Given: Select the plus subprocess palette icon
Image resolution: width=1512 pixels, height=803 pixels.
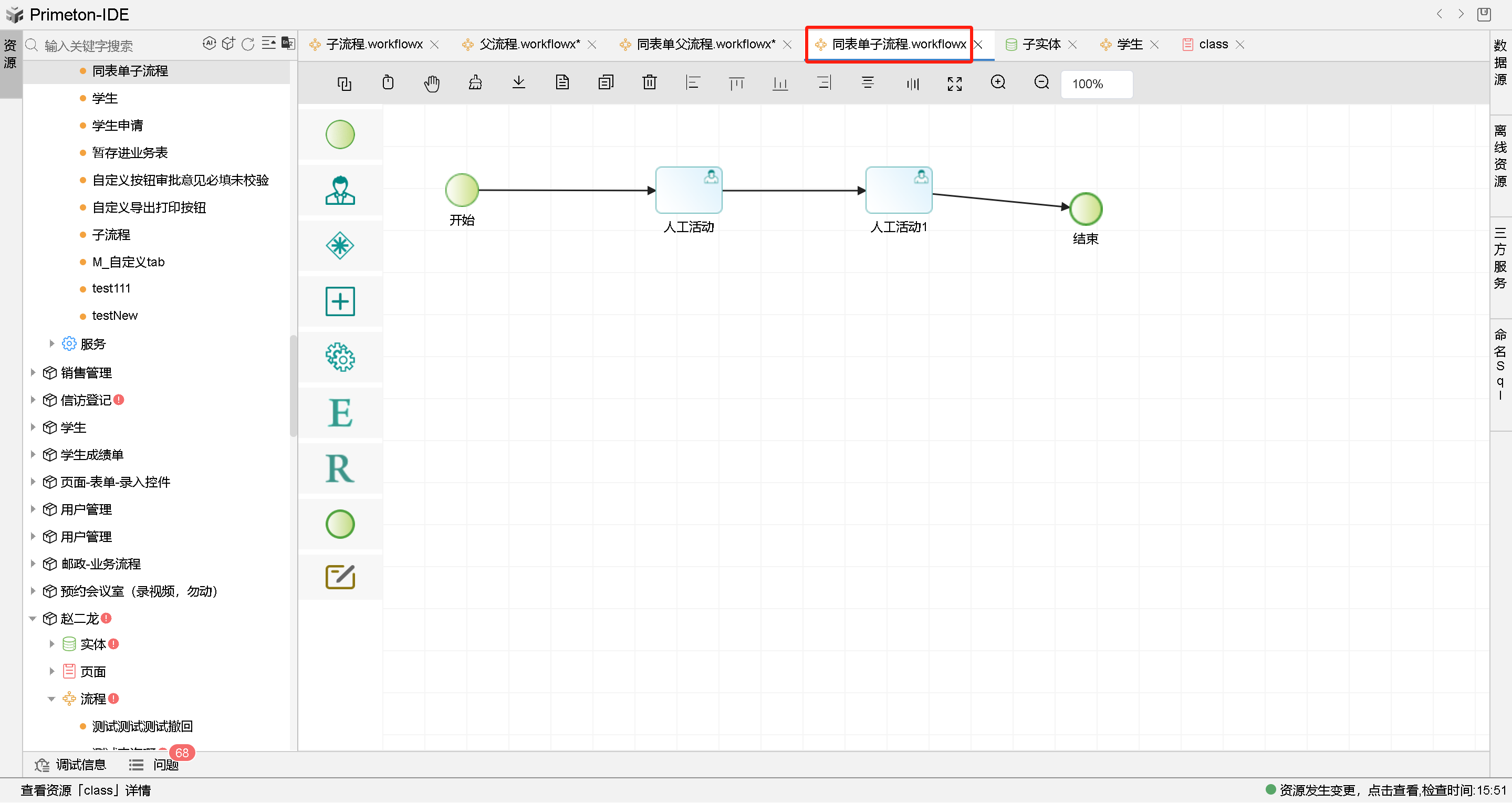Looking at the screenshot, I should [340, 301].
